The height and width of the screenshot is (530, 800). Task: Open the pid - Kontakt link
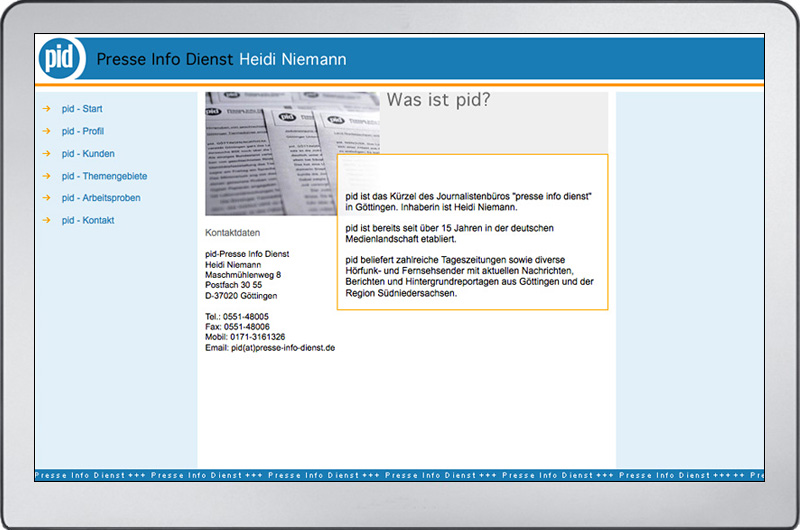88,220
